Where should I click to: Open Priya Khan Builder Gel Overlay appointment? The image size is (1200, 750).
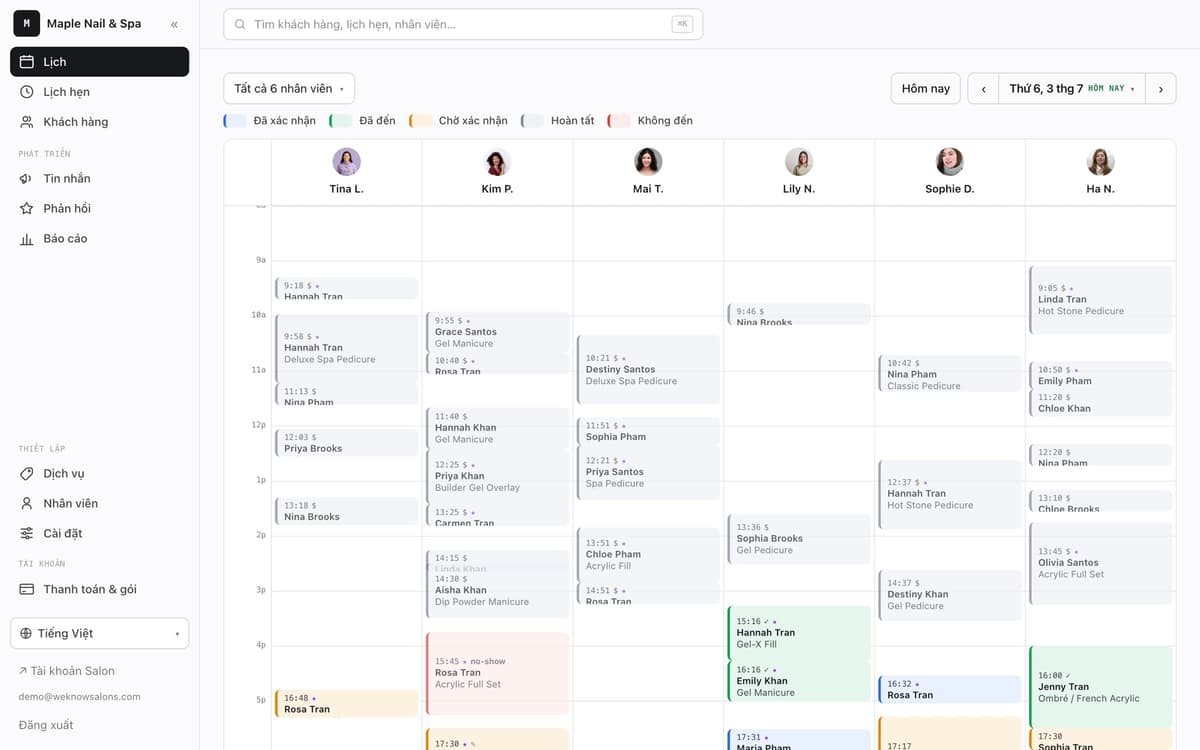point(497,476)
